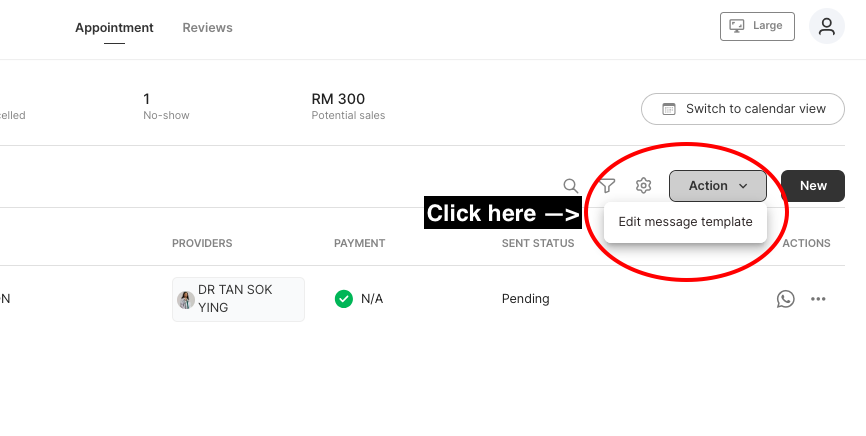Send WhatsApp message for Pending appointment

[x=785, y=299]
